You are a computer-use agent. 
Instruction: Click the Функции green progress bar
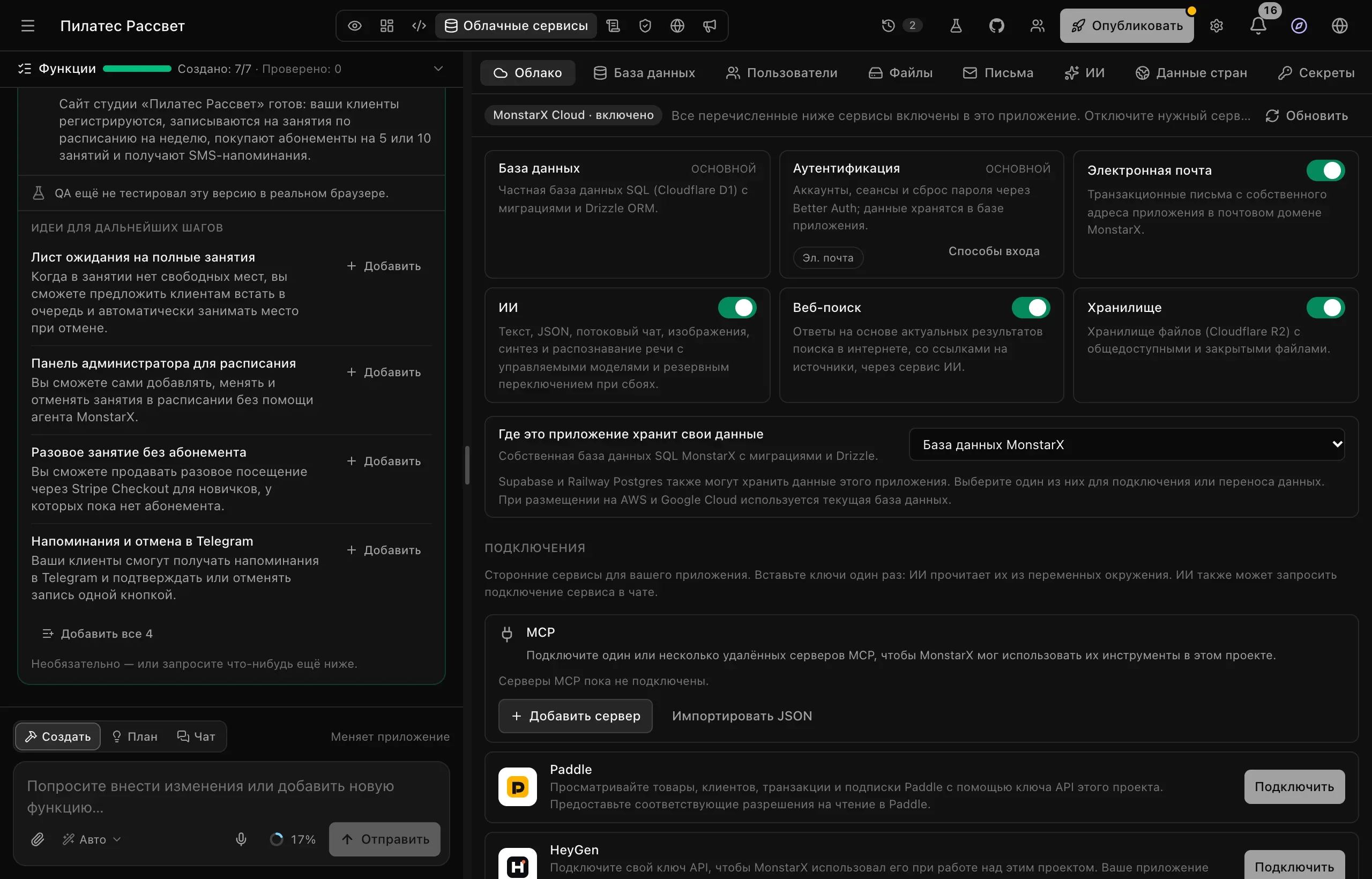(x=137, y=69)
